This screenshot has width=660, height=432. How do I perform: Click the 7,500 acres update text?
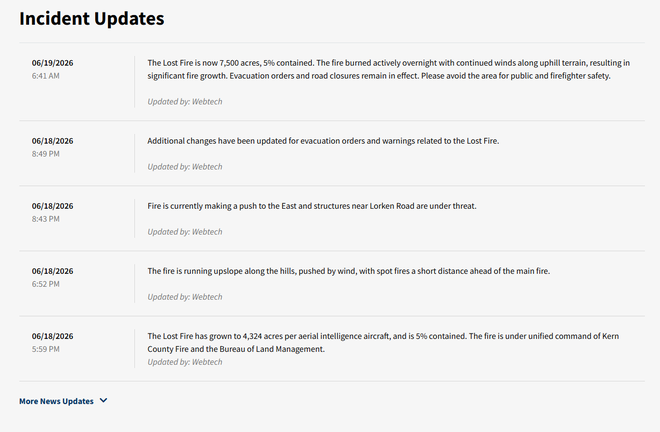[389, 69]
